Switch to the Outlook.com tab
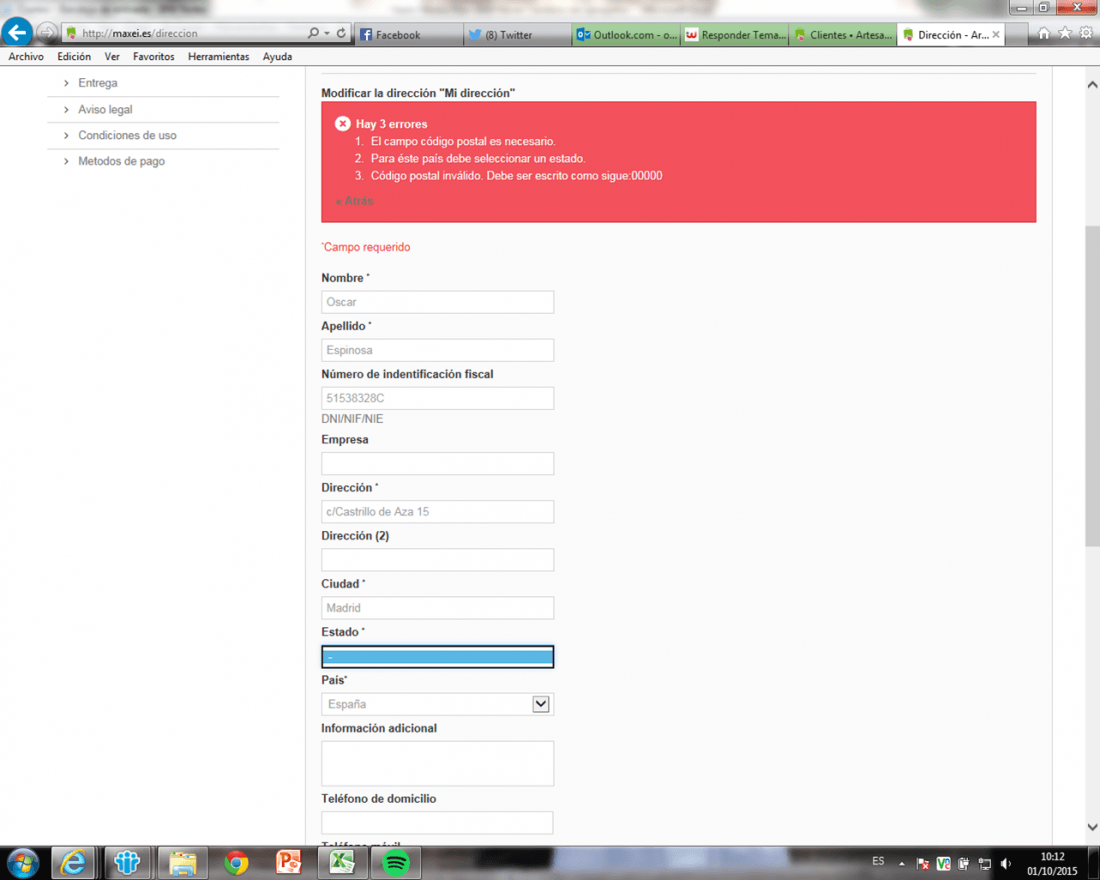Viewport: 1100px width, 880px height. click(626, 34)
